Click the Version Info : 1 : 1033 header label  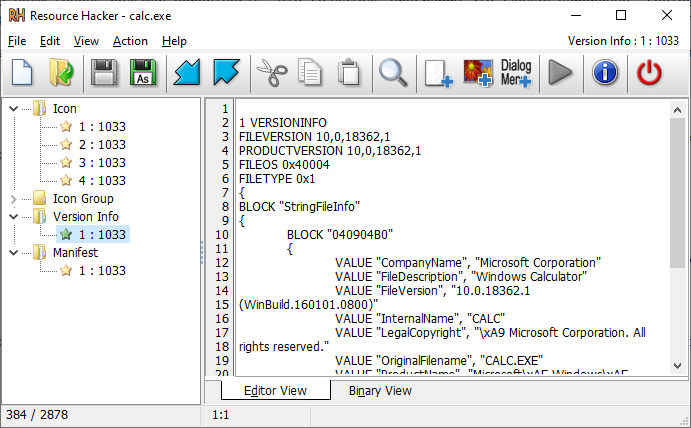pyautogui.click(x=623, y=41)
